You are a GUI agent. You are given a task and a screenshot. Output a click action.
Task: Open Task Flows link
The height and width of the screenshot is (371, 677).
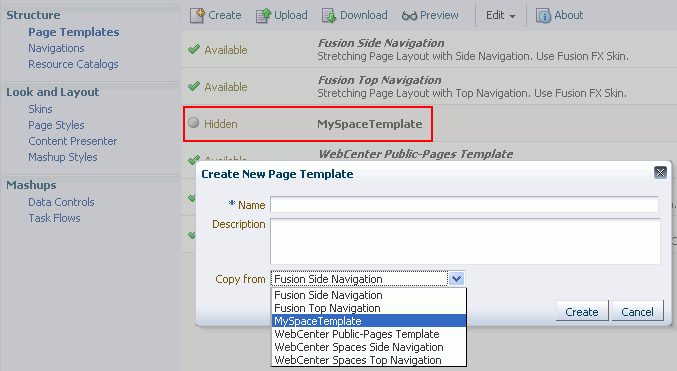54,218
